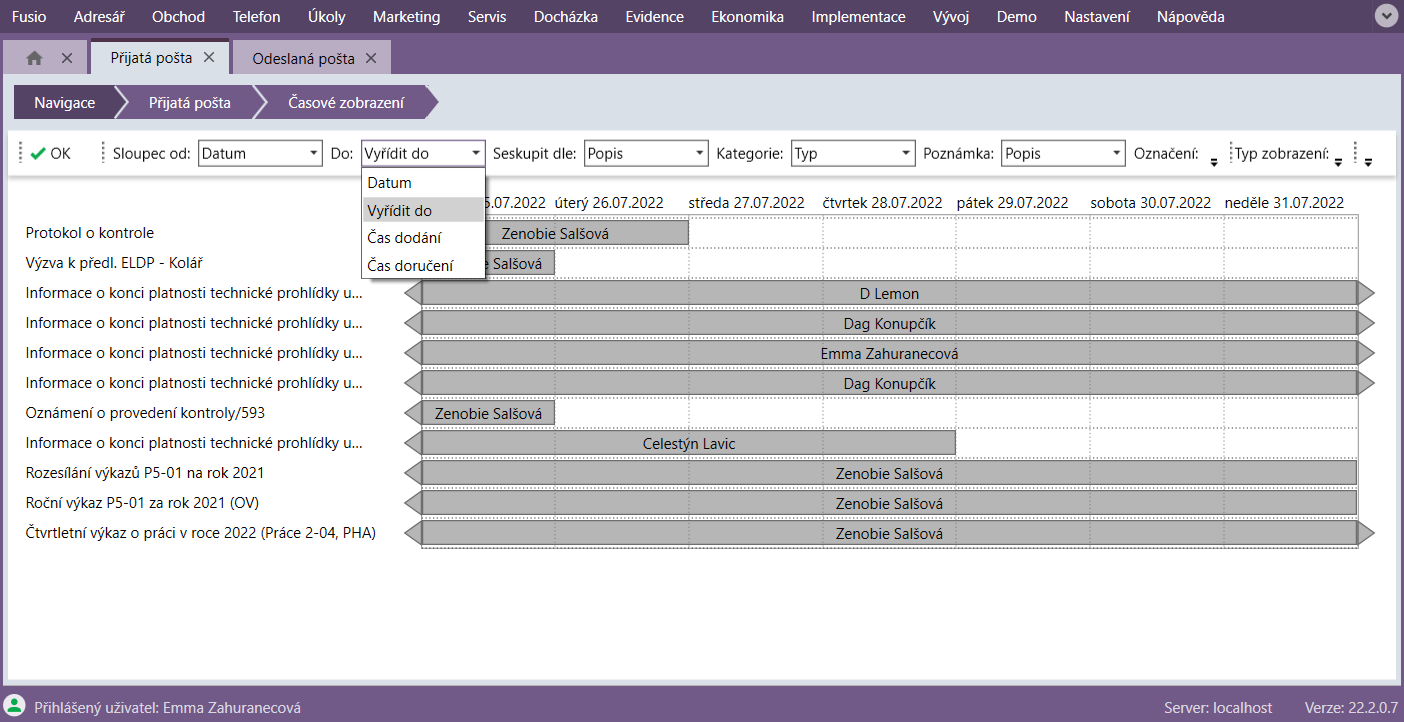Expand the Typ zobrazení overflow arrow

1338,161
